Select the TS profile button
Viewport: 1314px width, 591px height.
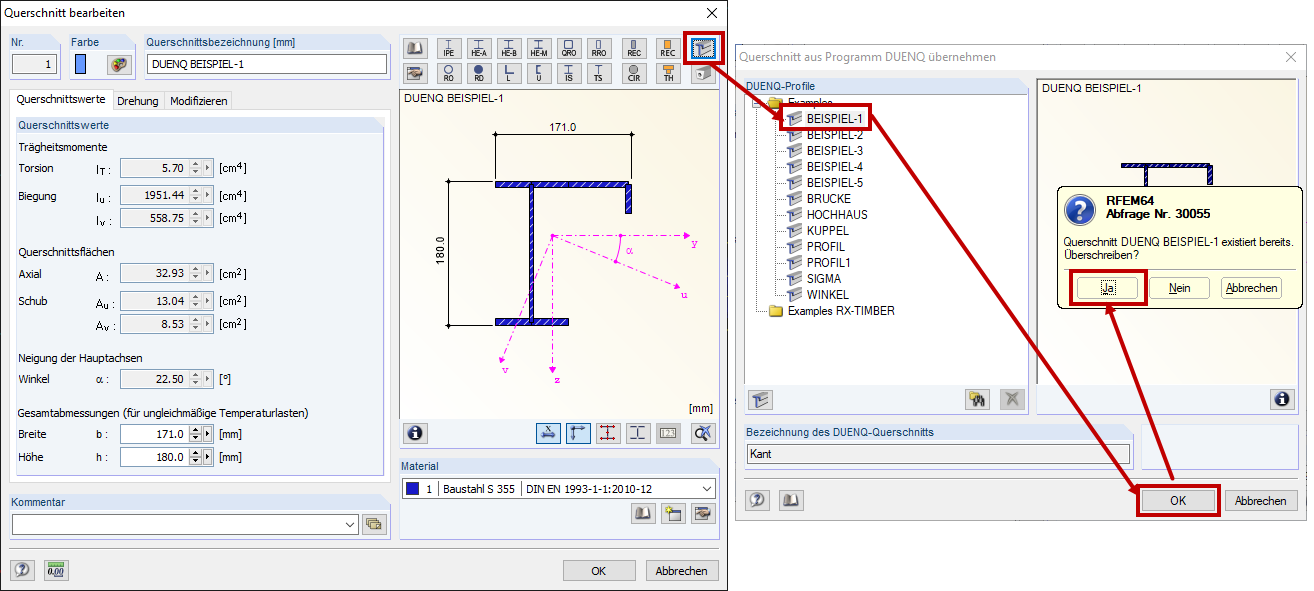coord(600,73)
